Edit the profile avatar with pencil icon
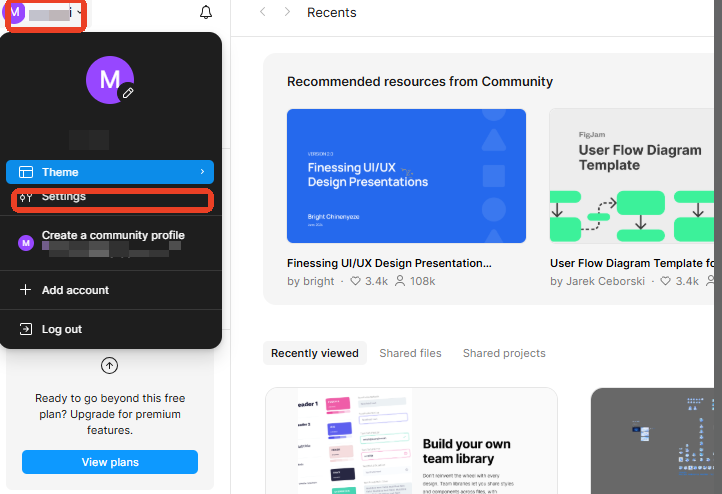Viewport: 722px width, 494px height. pos(128,93)
